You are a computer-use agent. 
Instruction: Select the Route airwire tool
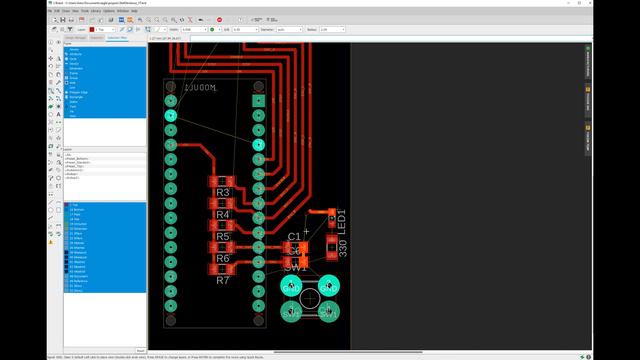coord(51,91)
